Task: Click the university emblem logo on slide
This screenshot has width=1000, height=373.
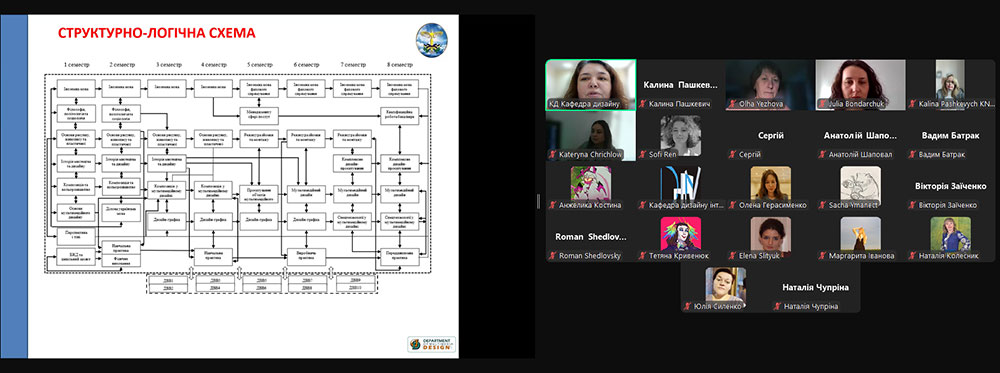Action: click(x=432, y=40)
